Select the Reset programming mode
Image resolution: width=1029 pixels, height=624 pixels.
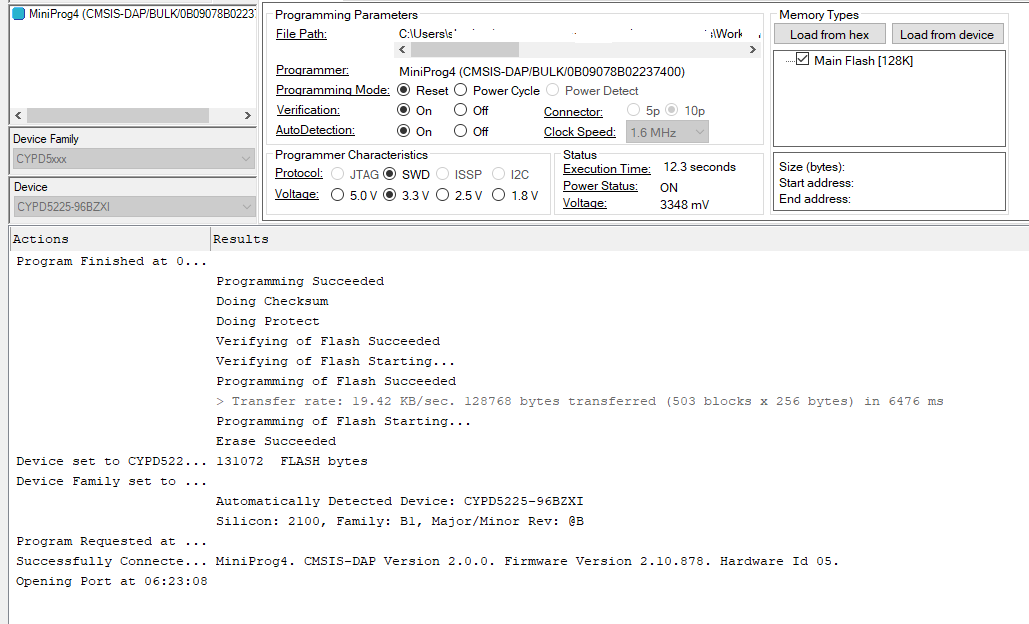[x=404, y=90]
